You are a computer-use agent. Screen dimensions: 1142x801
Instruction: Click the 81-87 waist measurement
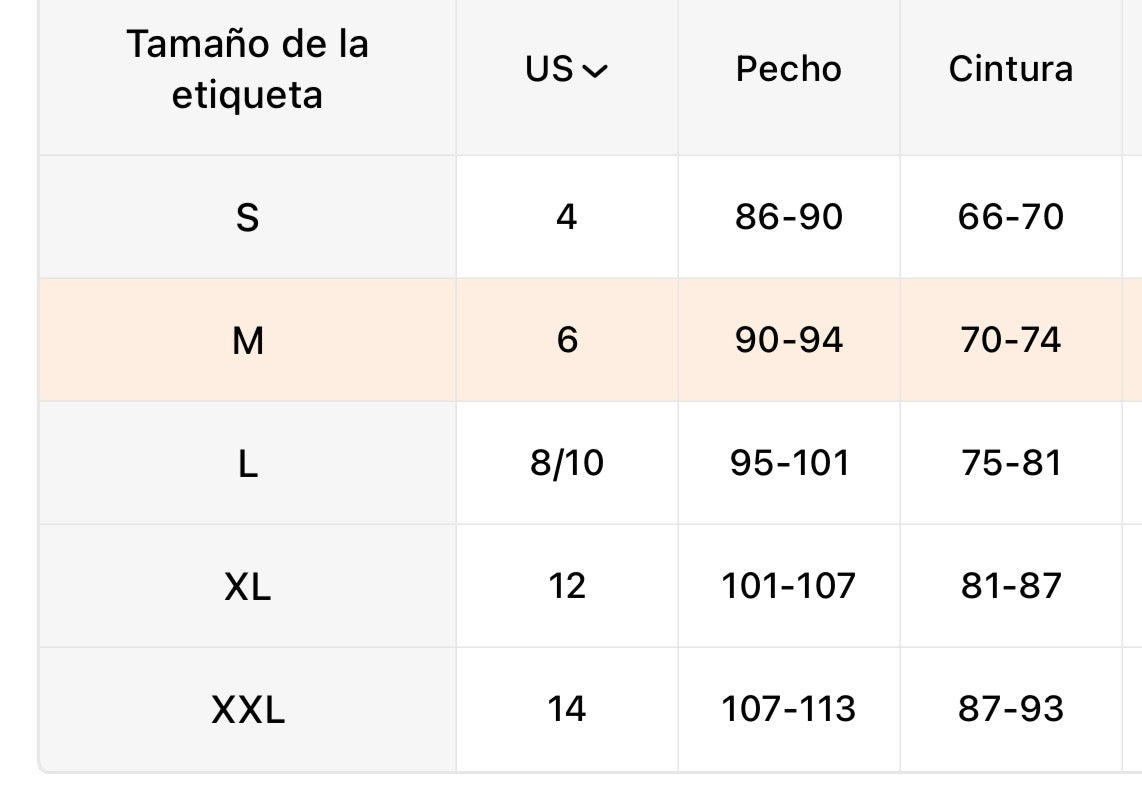click(x=1011, y=586)
